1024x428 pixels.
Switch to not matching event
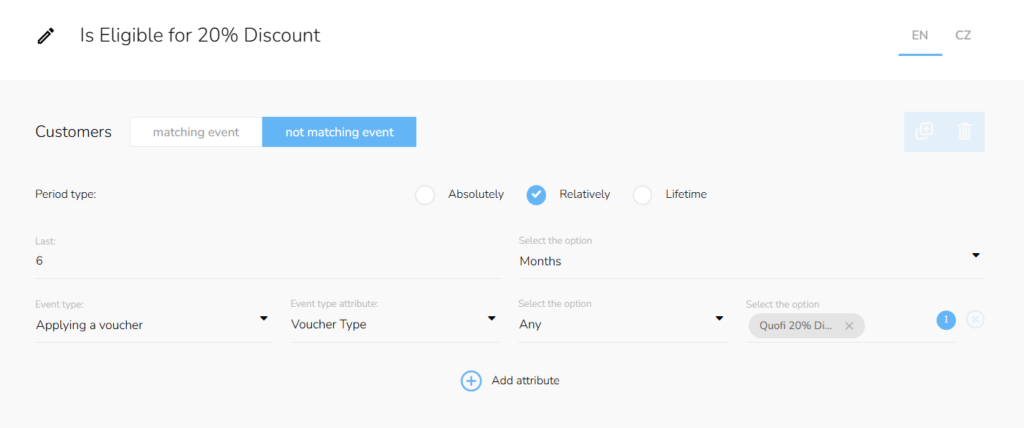340,132
